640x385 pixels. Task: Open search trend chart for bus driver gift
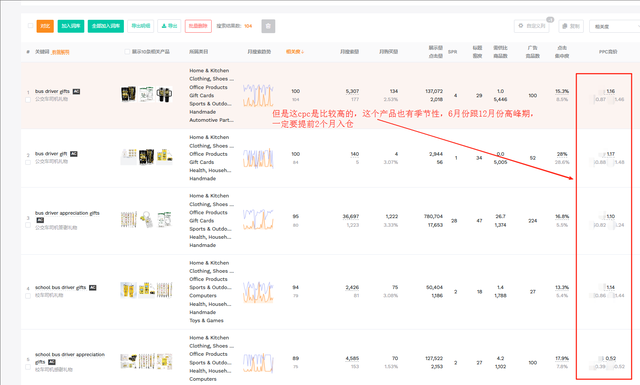click(258, 158)
